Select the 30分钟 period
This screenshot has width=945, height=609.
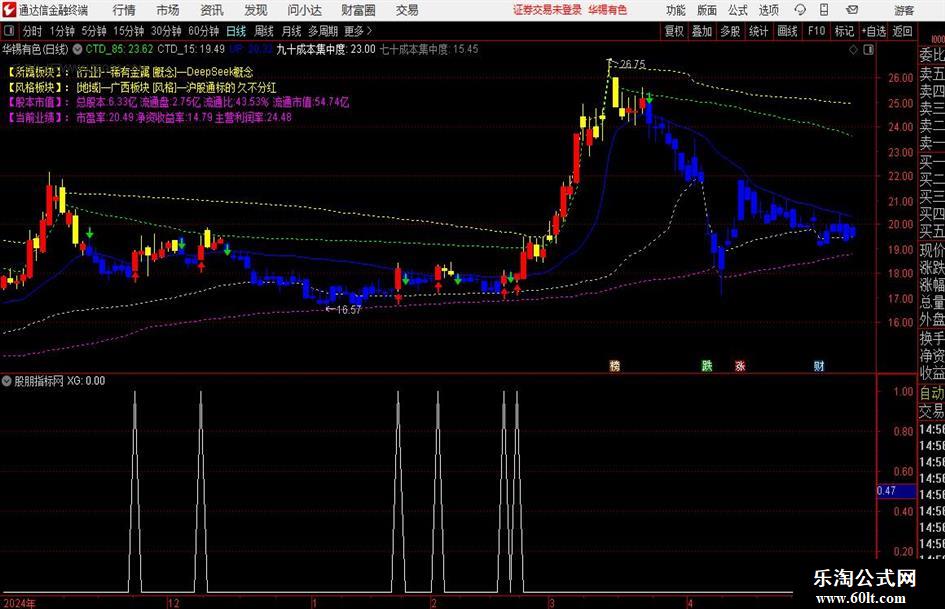(x=166, y=31)
